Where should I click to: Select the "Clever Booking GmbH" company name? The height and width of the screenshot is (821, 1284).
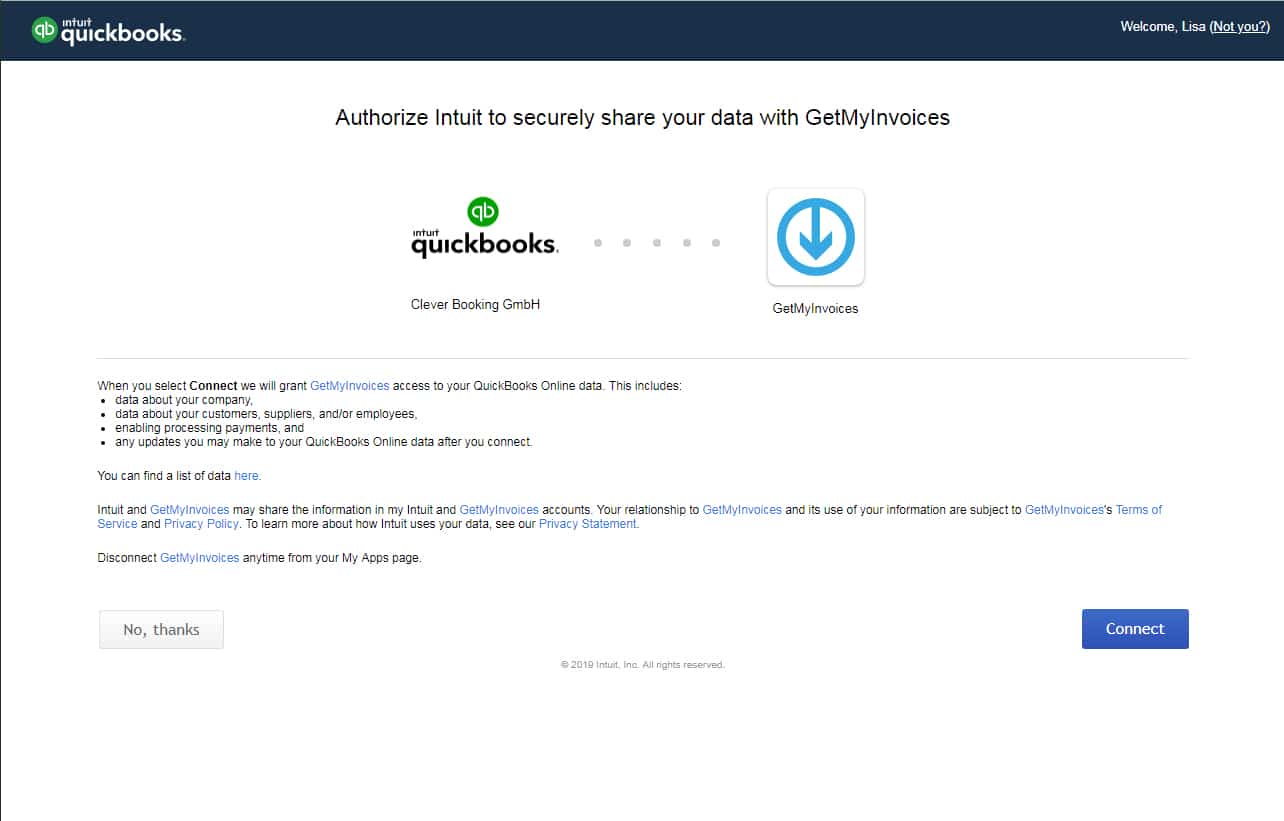click(x=475, y=305)
